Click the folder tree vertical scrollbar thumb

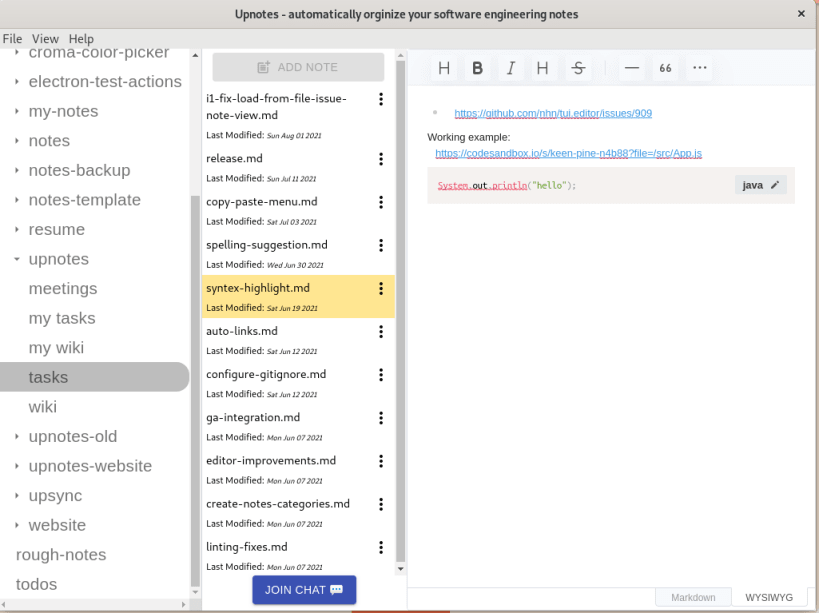(195, 392)
